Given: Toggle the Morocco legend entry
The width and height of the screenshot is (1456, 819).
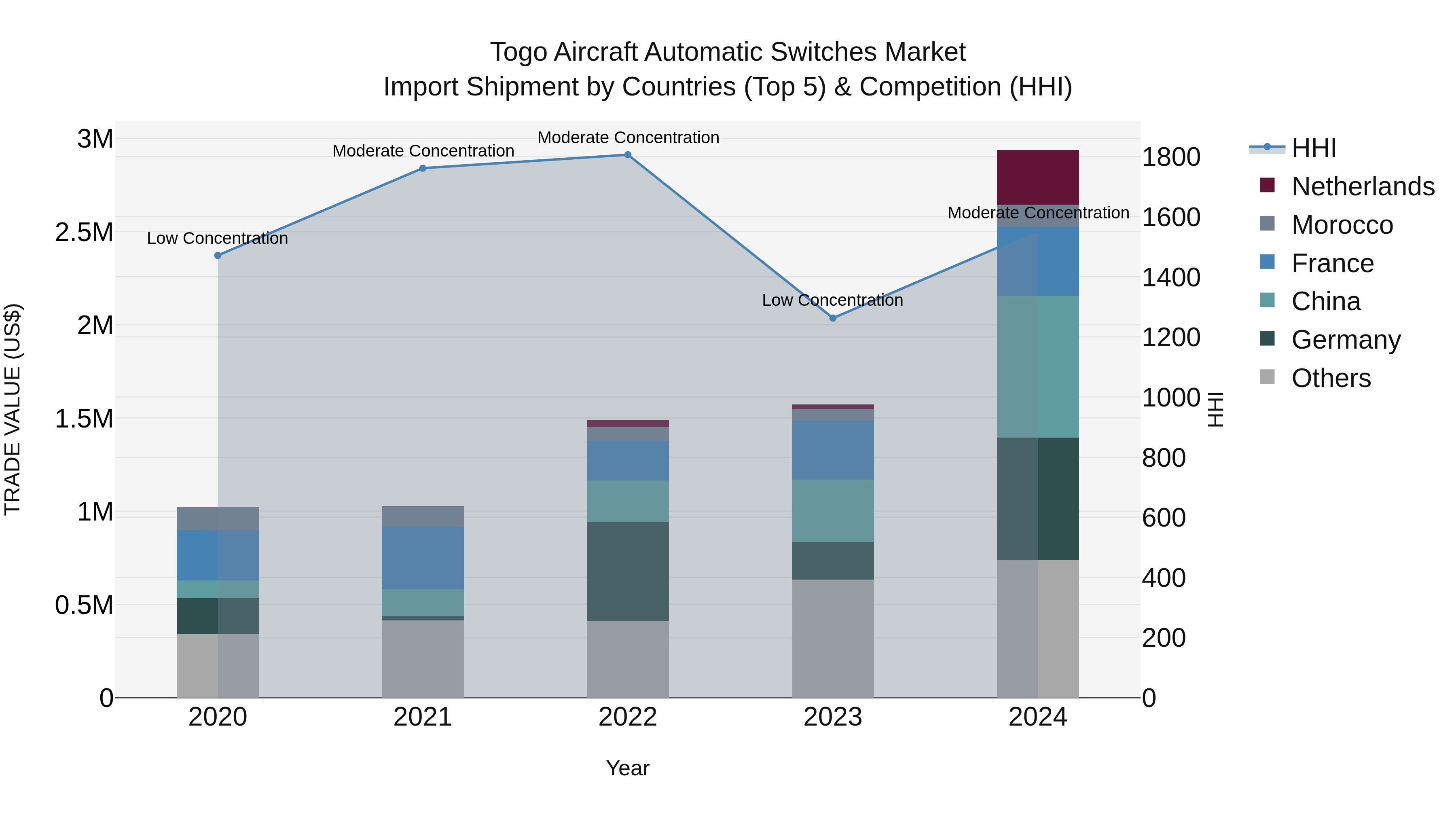Looking at the screenshot, I should tap(1327, 224).
